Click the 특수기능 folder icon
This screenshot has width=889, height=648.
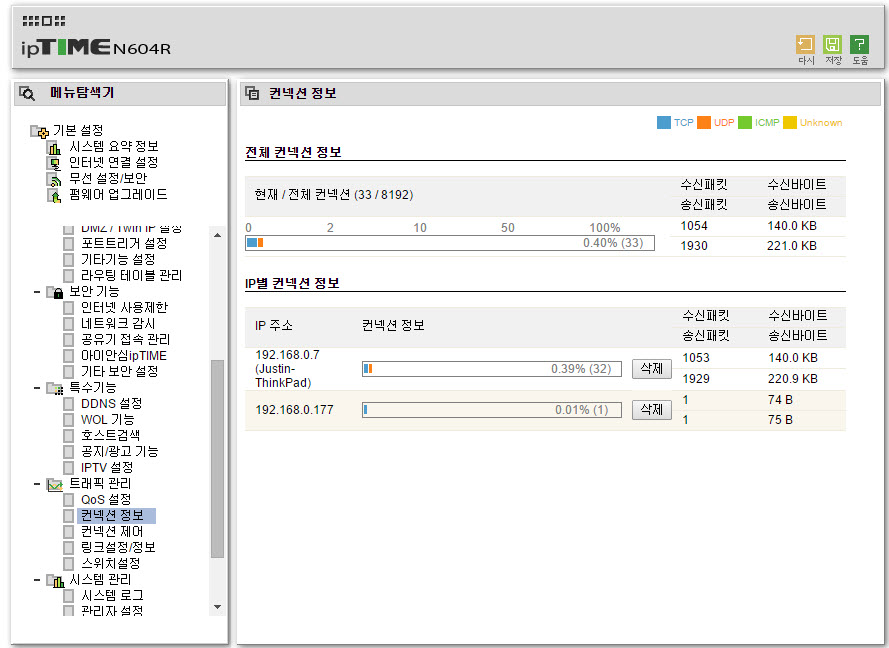[55, 388]
